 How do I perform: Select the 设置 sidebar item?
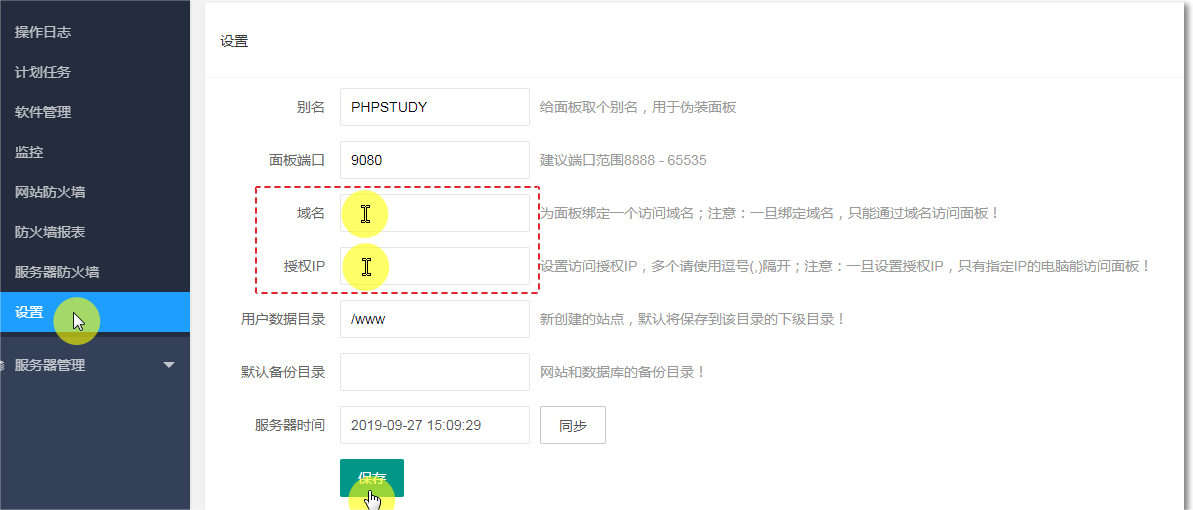coord(94,312)
